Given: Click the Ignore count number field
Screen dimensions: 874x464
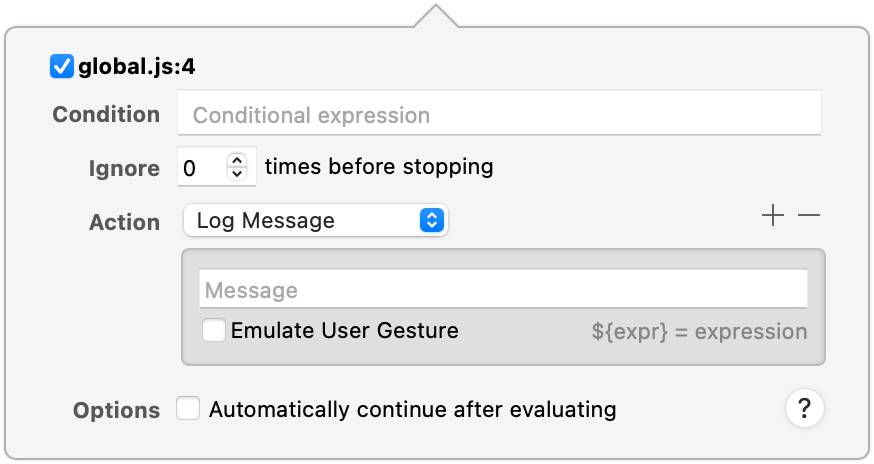Looking at the screenshot, I should pos(201,167).
